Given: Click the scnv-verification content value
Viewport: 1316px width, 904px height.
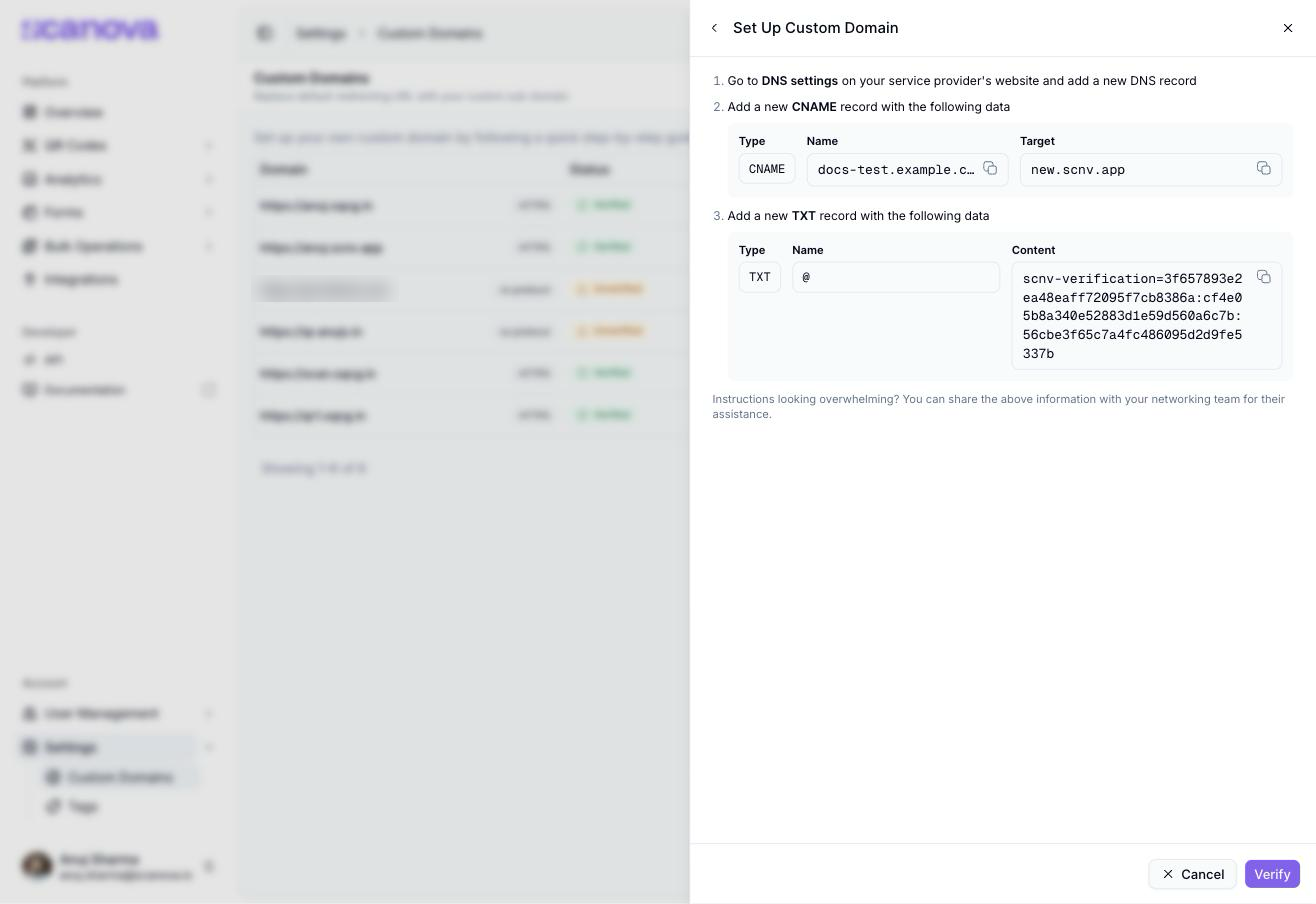Looking at the screenshot, I should click(x=1133, y=316).
